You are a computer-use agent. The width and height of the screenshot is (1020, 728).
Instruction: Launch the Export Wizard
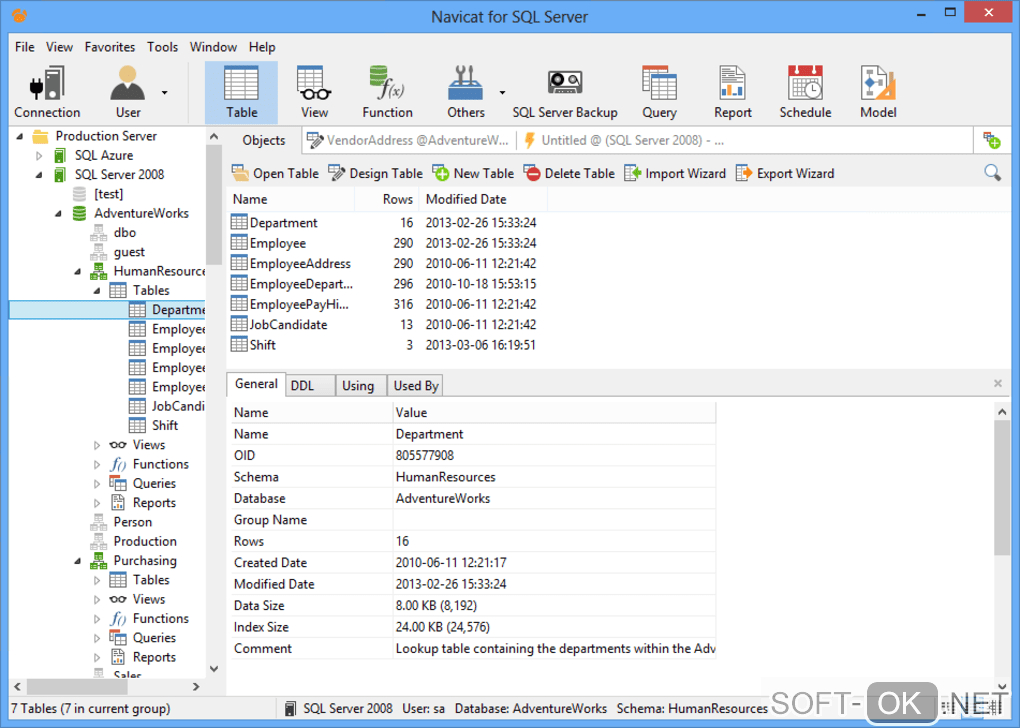point(785,173)
